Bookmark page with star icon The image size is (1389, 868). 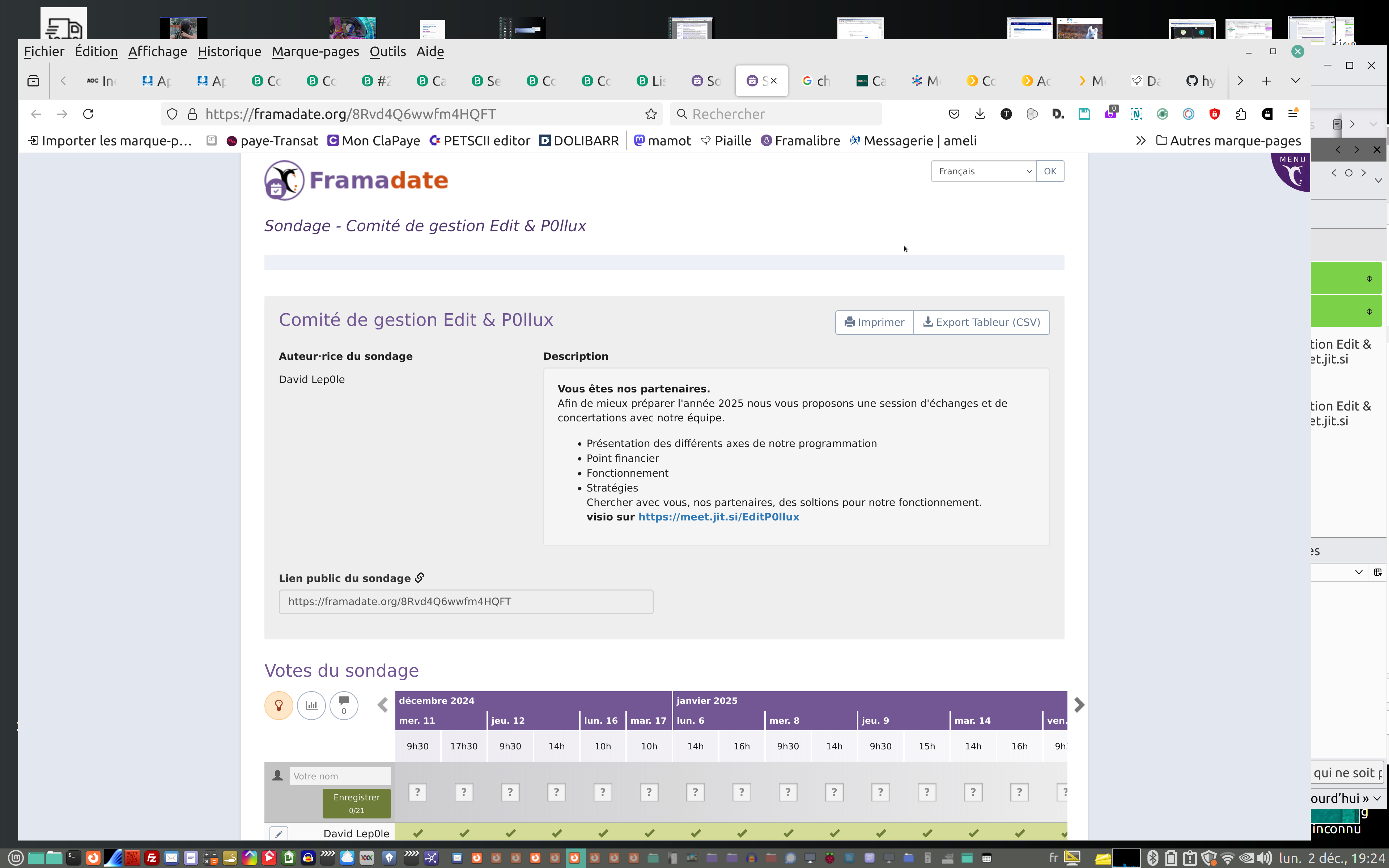point(650,114)
